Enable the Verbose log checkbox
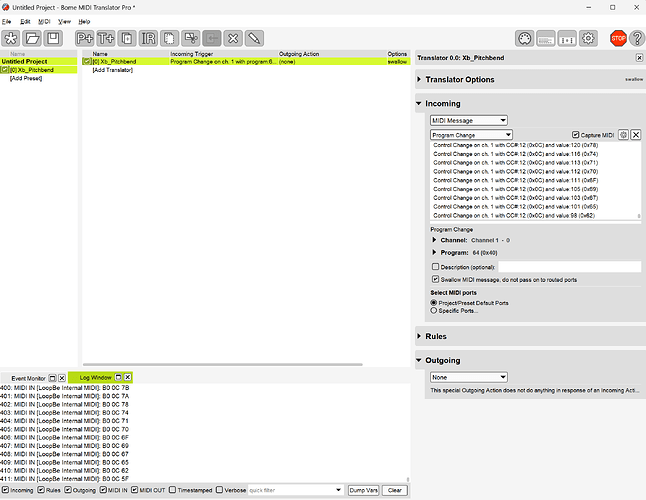The height and width of the screenshot is (500, 646). pyautogui.click(x=220, y=490)
